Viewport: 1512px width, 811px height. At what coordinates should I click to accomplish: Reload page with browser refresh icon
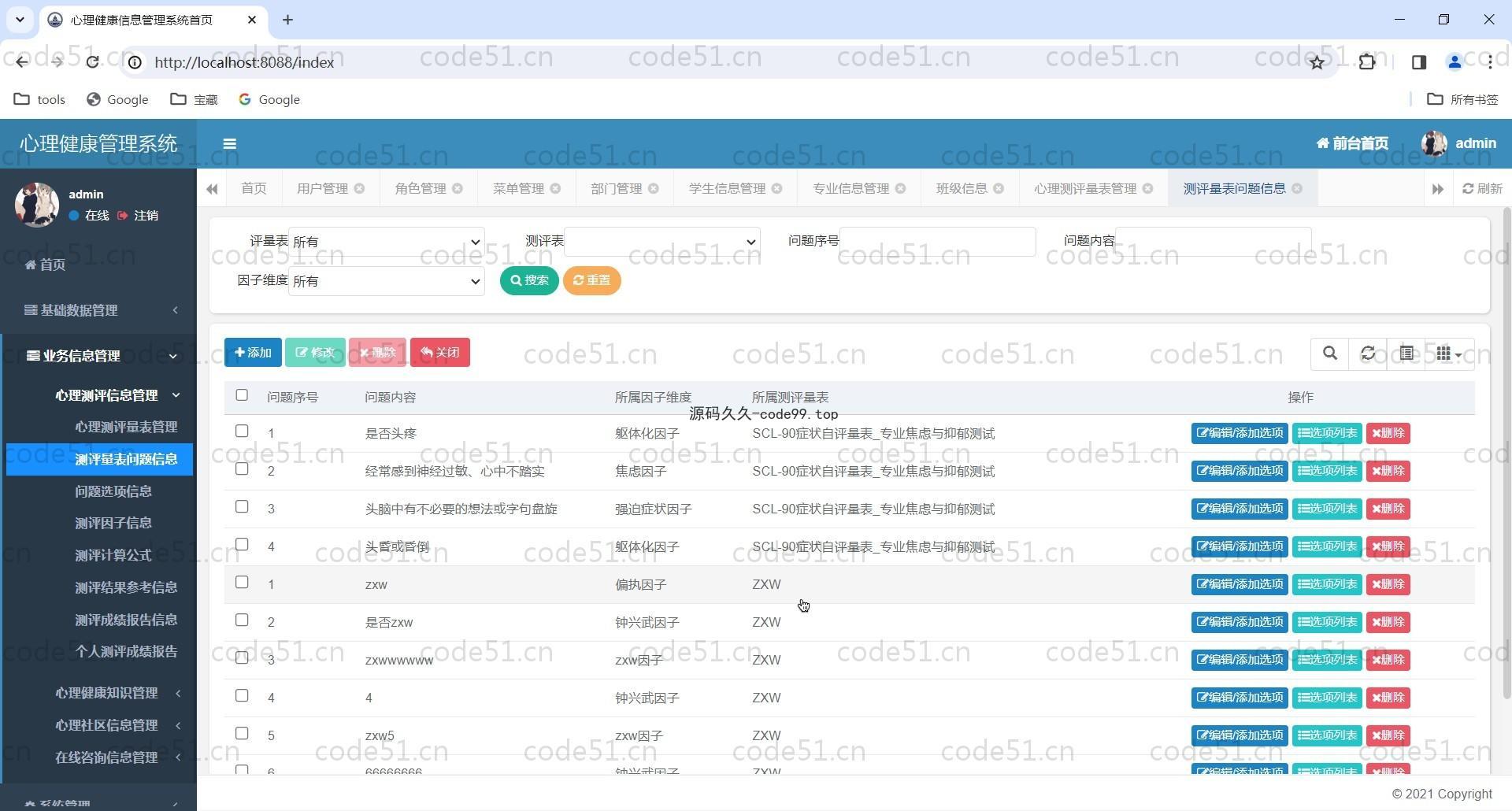click(x=92, y=62)
